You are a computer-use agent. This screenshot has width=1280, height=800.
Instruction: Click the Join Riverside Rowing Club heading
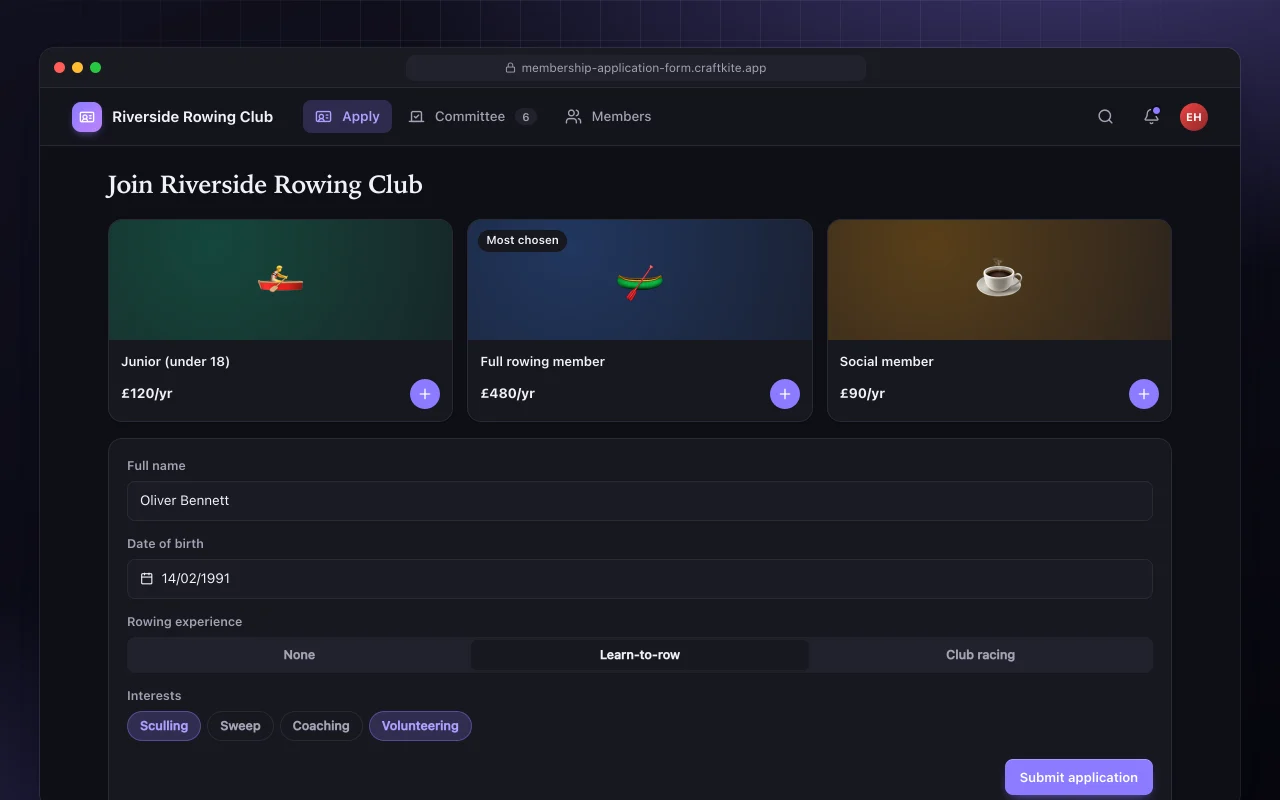pyautogui.click(x=265, y=185)
